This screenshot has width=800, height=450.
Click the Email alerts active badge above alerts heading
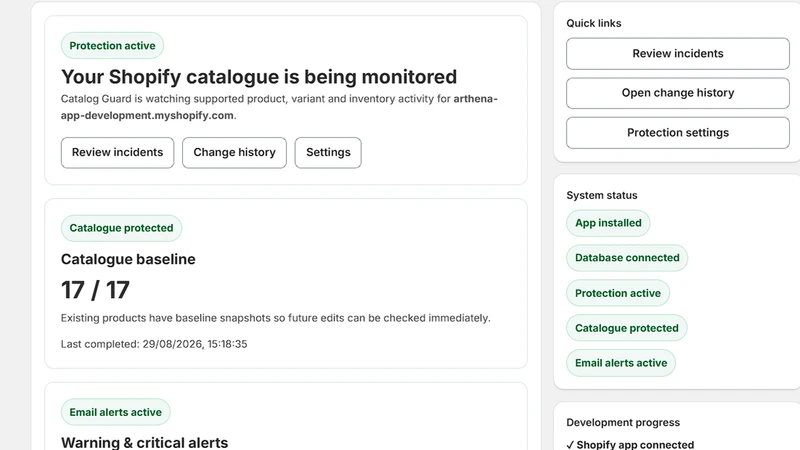(116, 412)
